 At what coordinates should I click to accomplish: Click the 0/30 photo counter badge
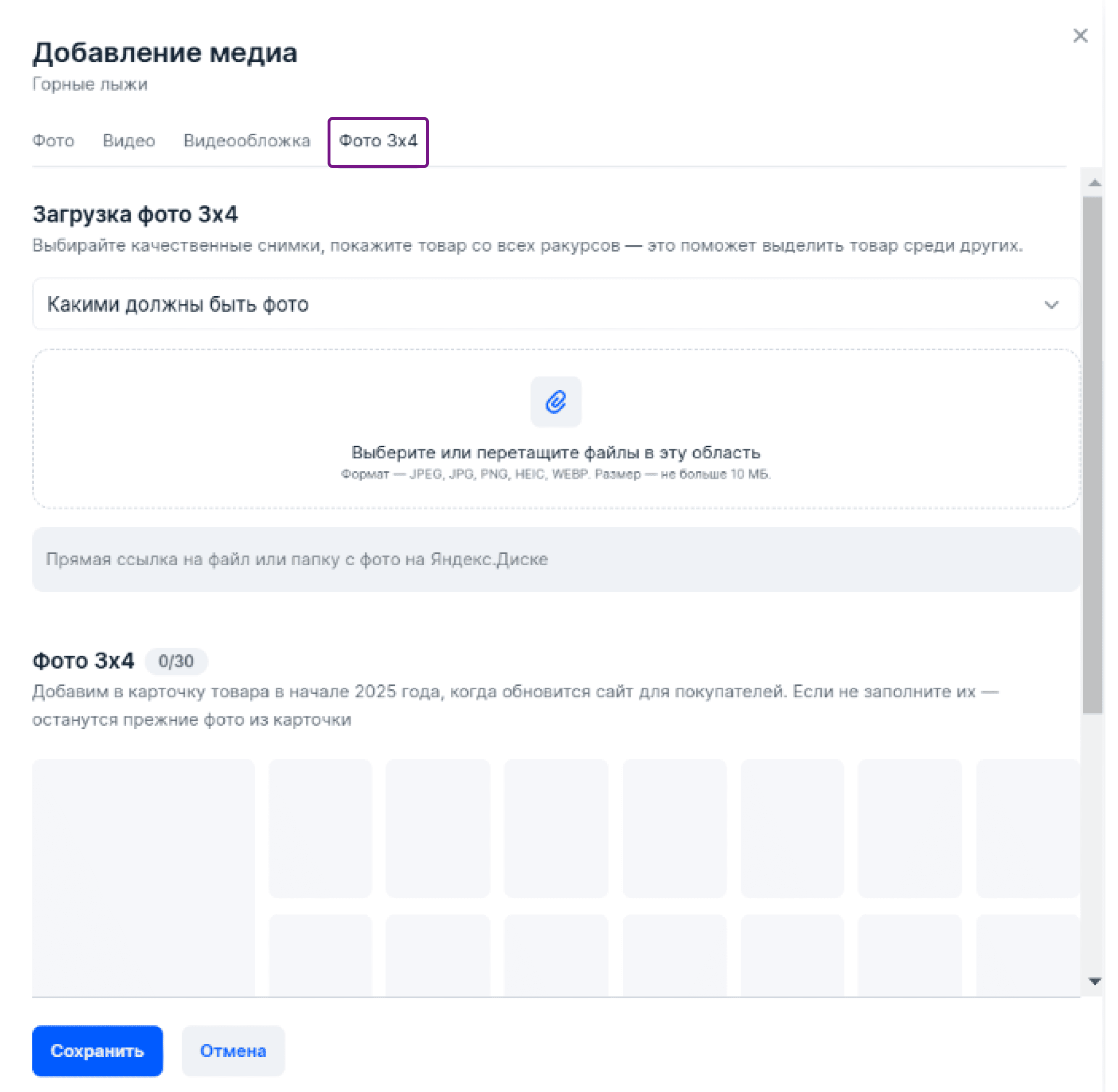pyautogui.click(x=175, y=661)
